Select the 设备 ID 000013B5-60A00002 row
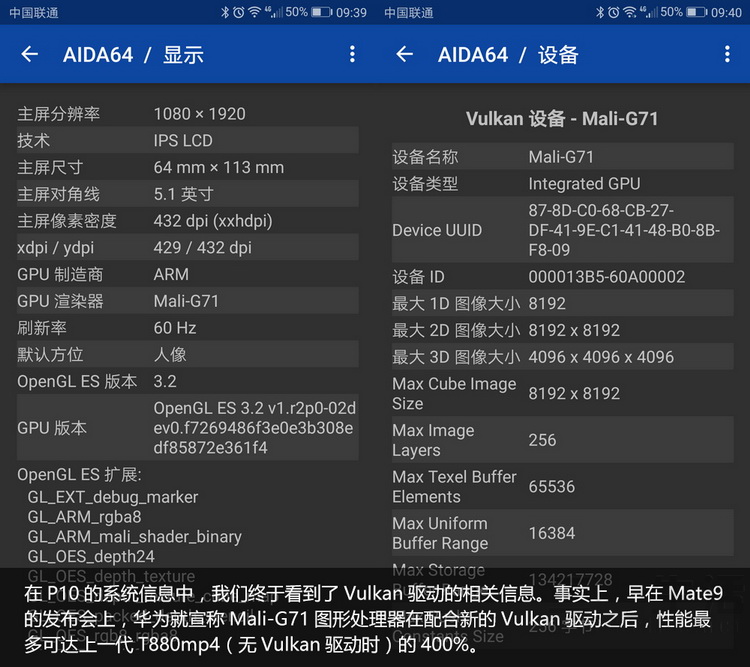Screen dimensions: 750x667 point(562,276)
